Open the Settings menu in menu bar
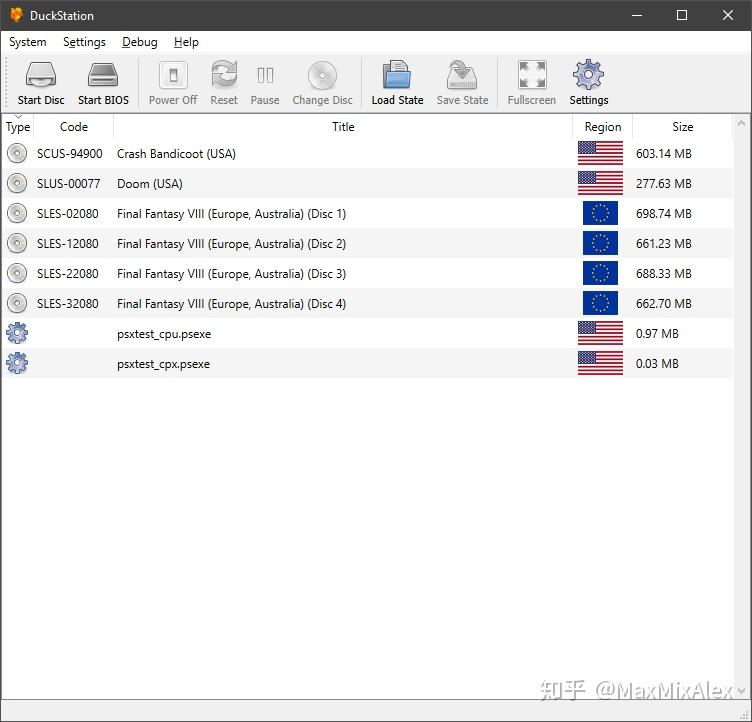The width and height of the screenshot is (752, 722). [84, 42]
